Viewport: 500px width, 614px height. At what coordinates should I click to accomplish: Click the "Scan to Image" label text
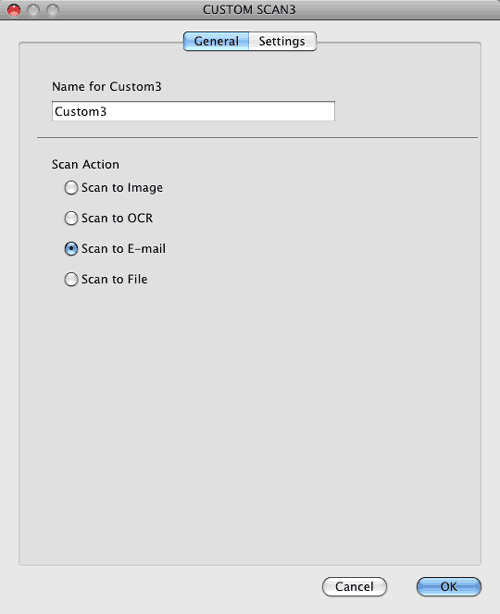tap(122, 188)
